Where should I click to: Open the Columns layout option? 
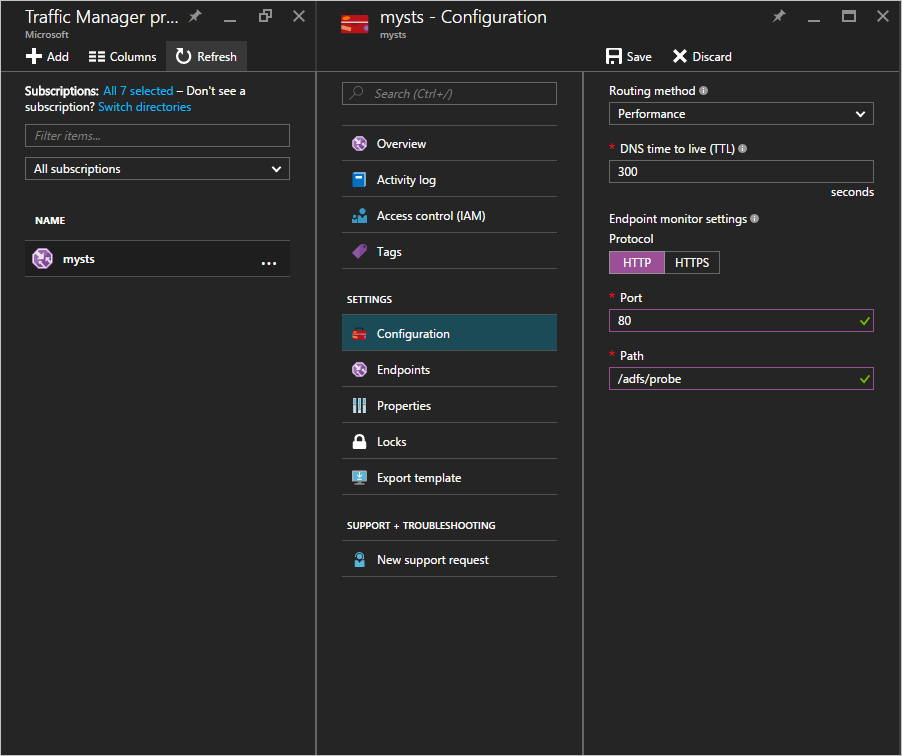pos(122,57)
